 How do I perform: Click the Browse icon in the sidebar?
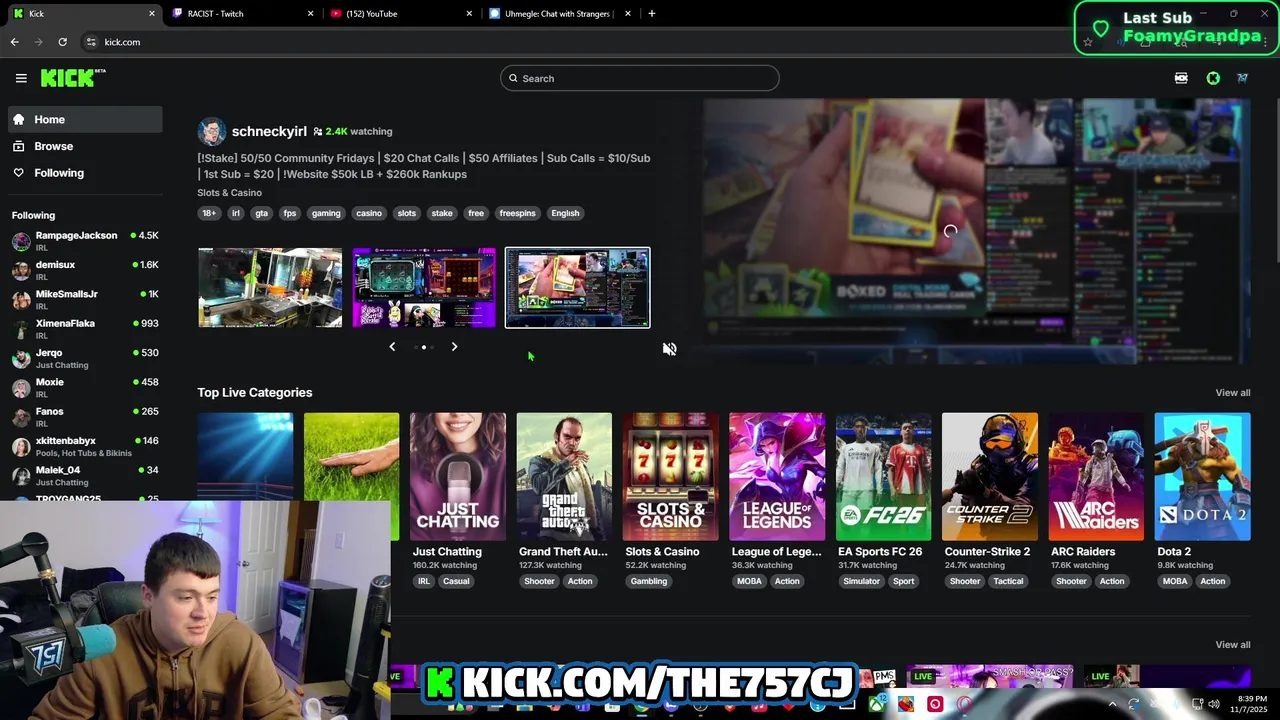point(18,146)
